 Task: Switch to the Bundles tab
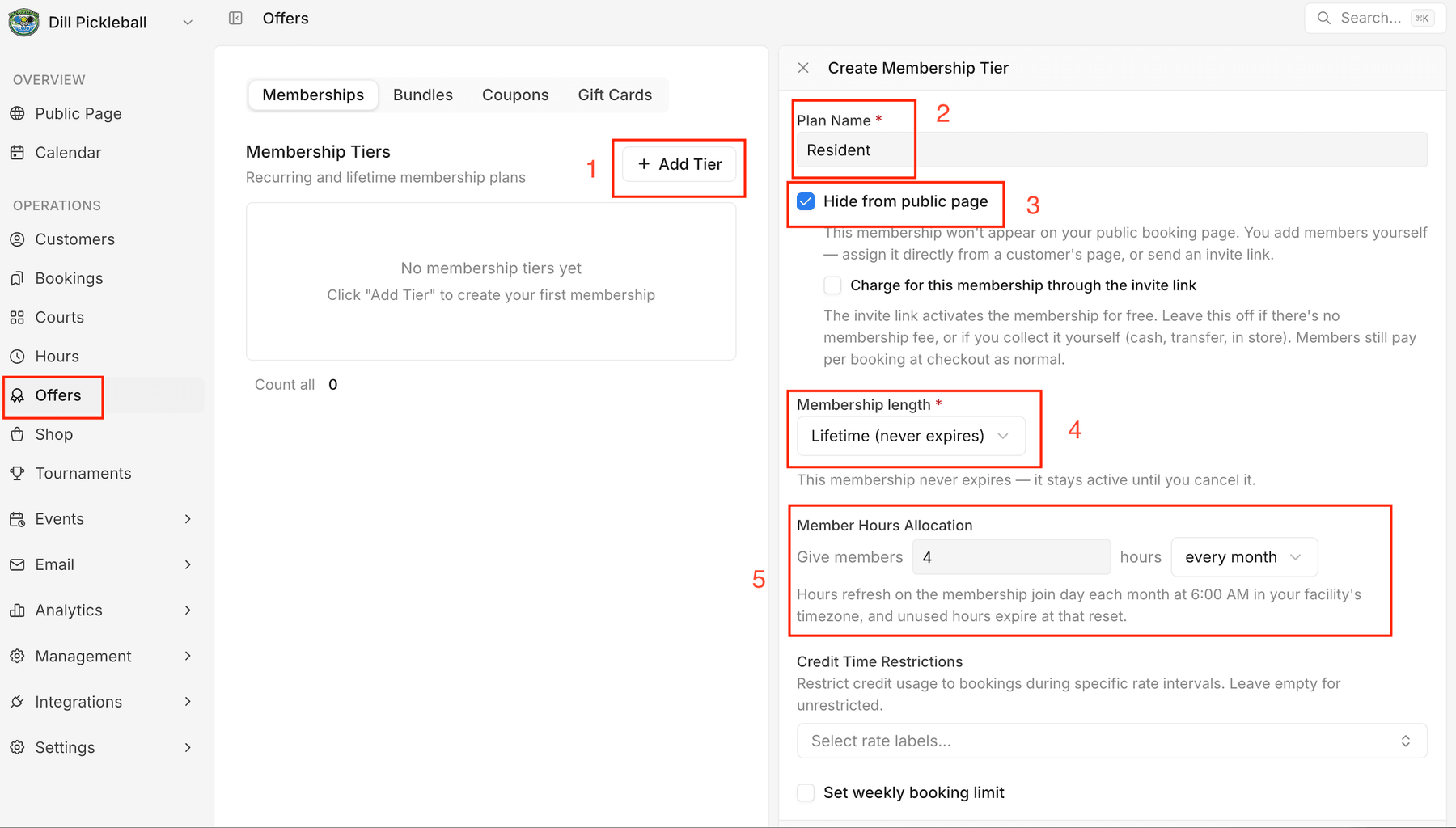423,95
